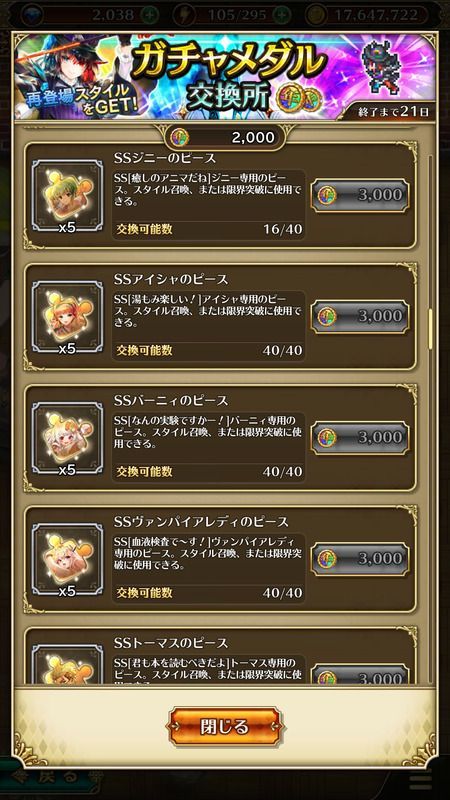Viewport: 450px width, 800px height.
Task: Exchange 3,000 medals for SSジニー piece
Action: point(360,195)
